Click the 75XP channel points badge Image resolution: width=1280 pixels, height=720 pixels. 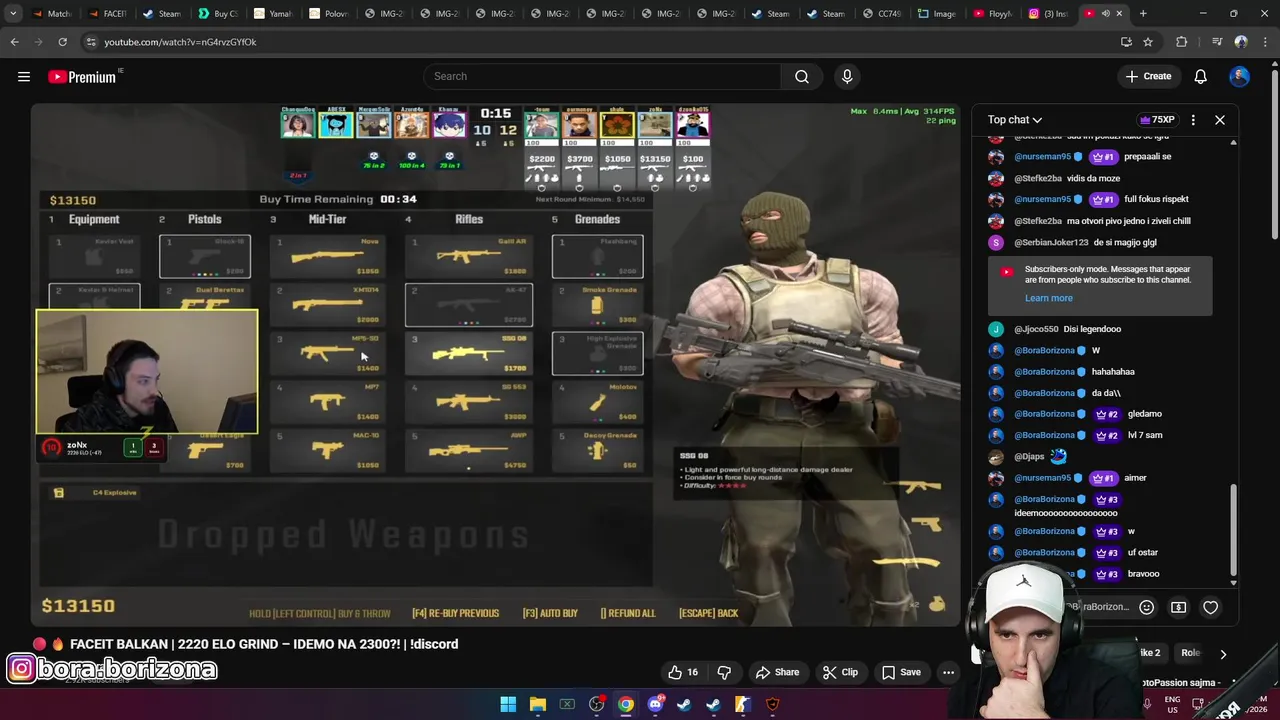(x=1159, y=120)
